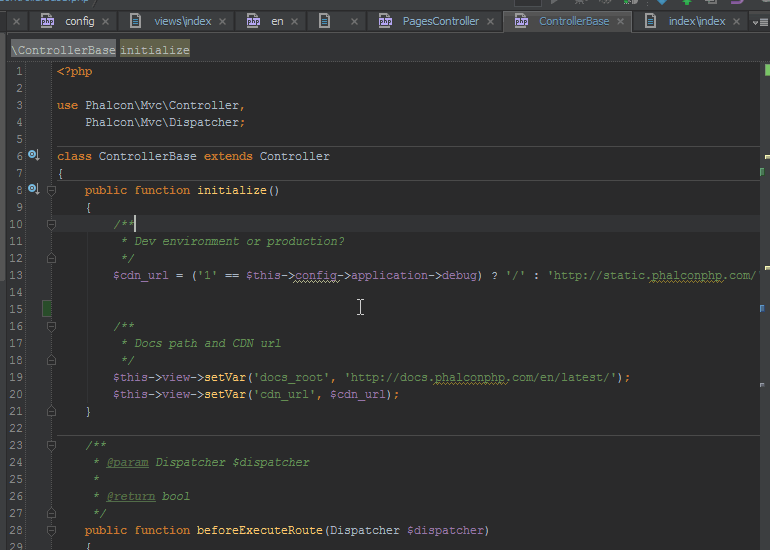The height and width of the screenshot is (550, 770).
Task: Click the overriding method gutter icon on line 8
Action: pos(33,189)
